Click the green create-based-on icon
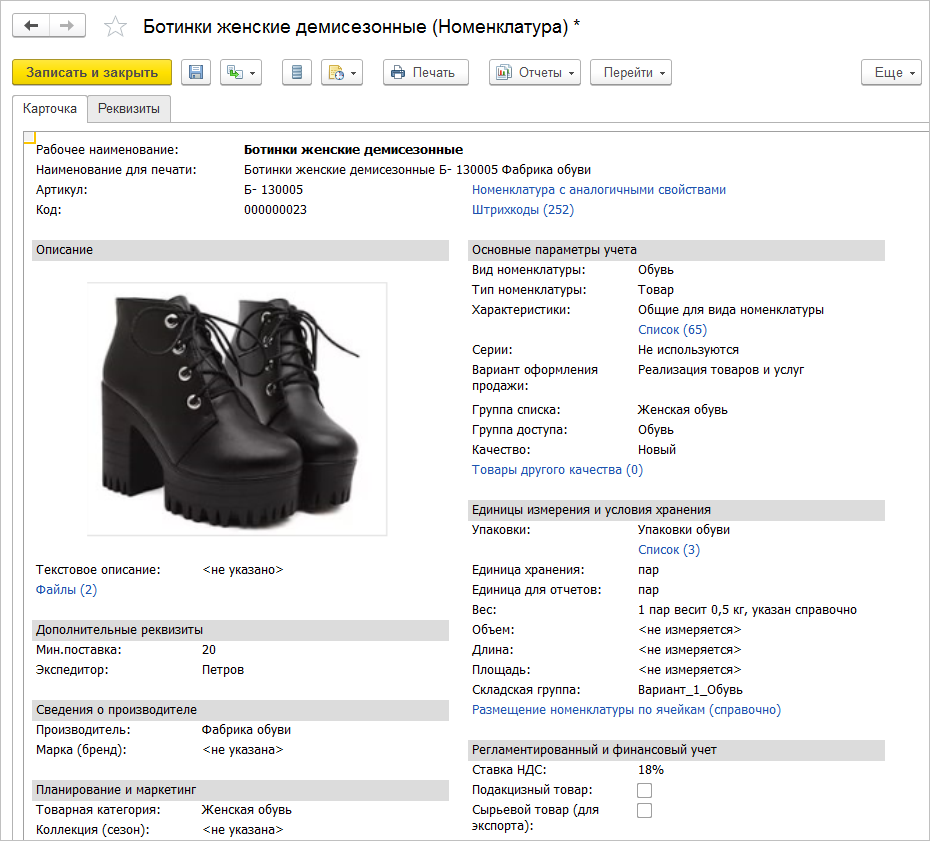This screenshot has height=841, width=930. [x=240, y=72]
